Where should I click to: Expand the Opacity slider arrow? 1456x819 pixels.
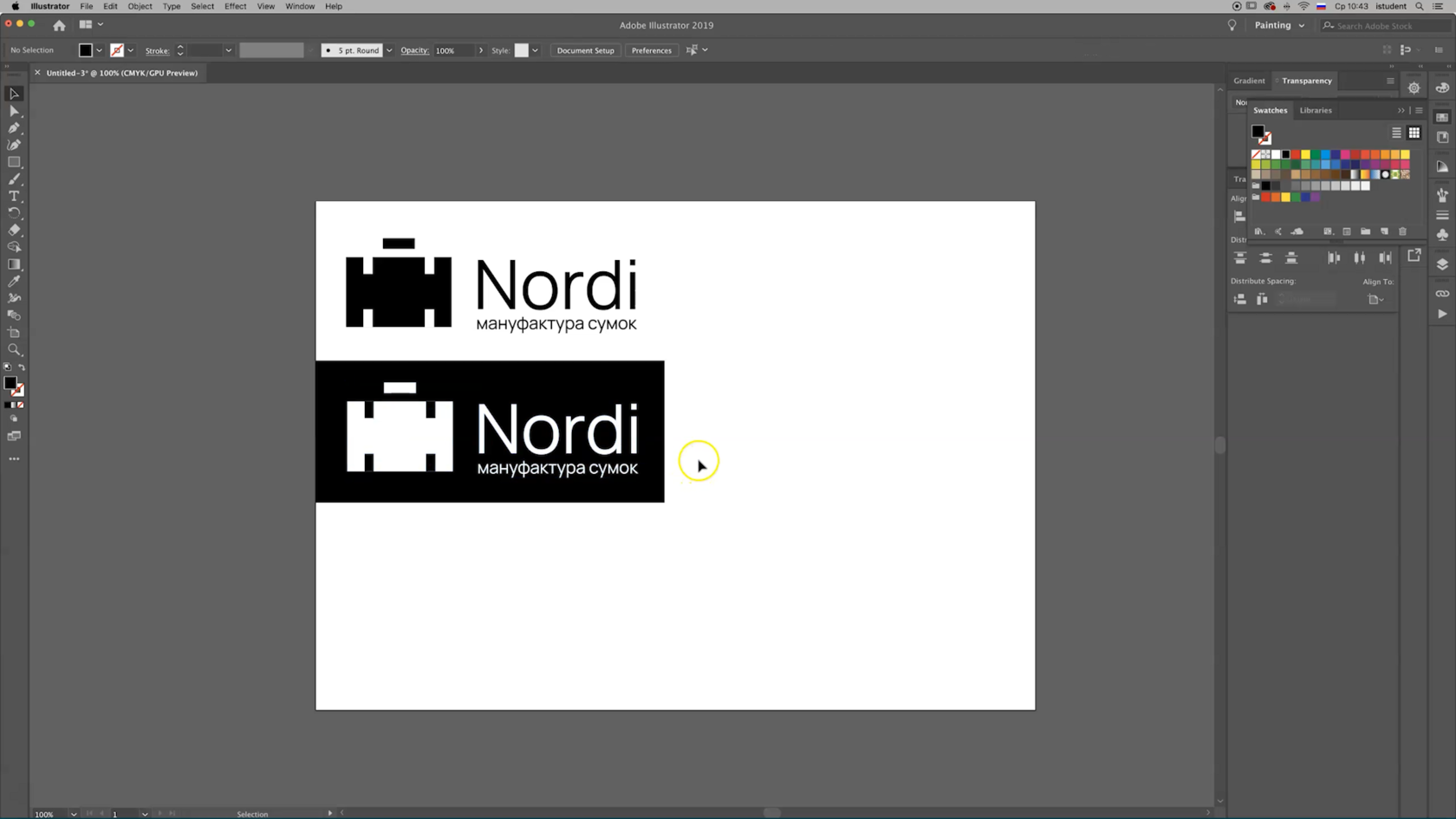[481, 50]
